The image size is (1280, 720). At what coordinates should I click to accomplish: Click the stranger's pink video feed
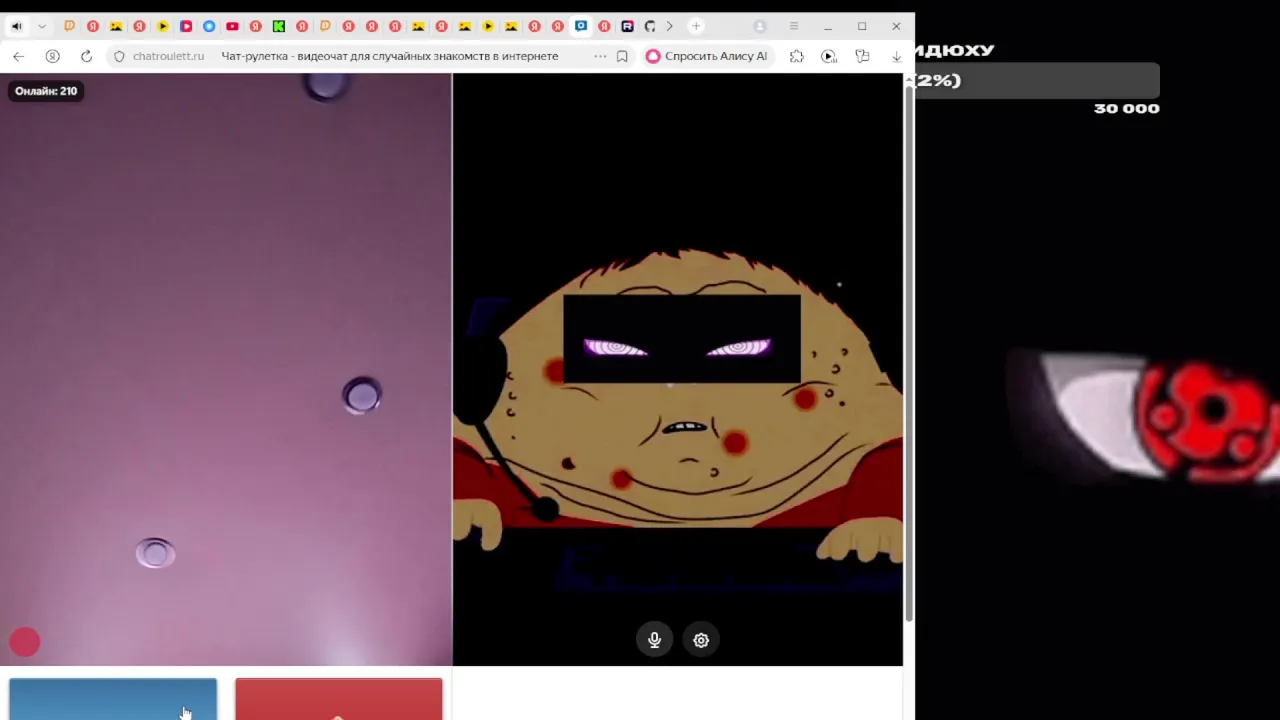click(226, 369)
